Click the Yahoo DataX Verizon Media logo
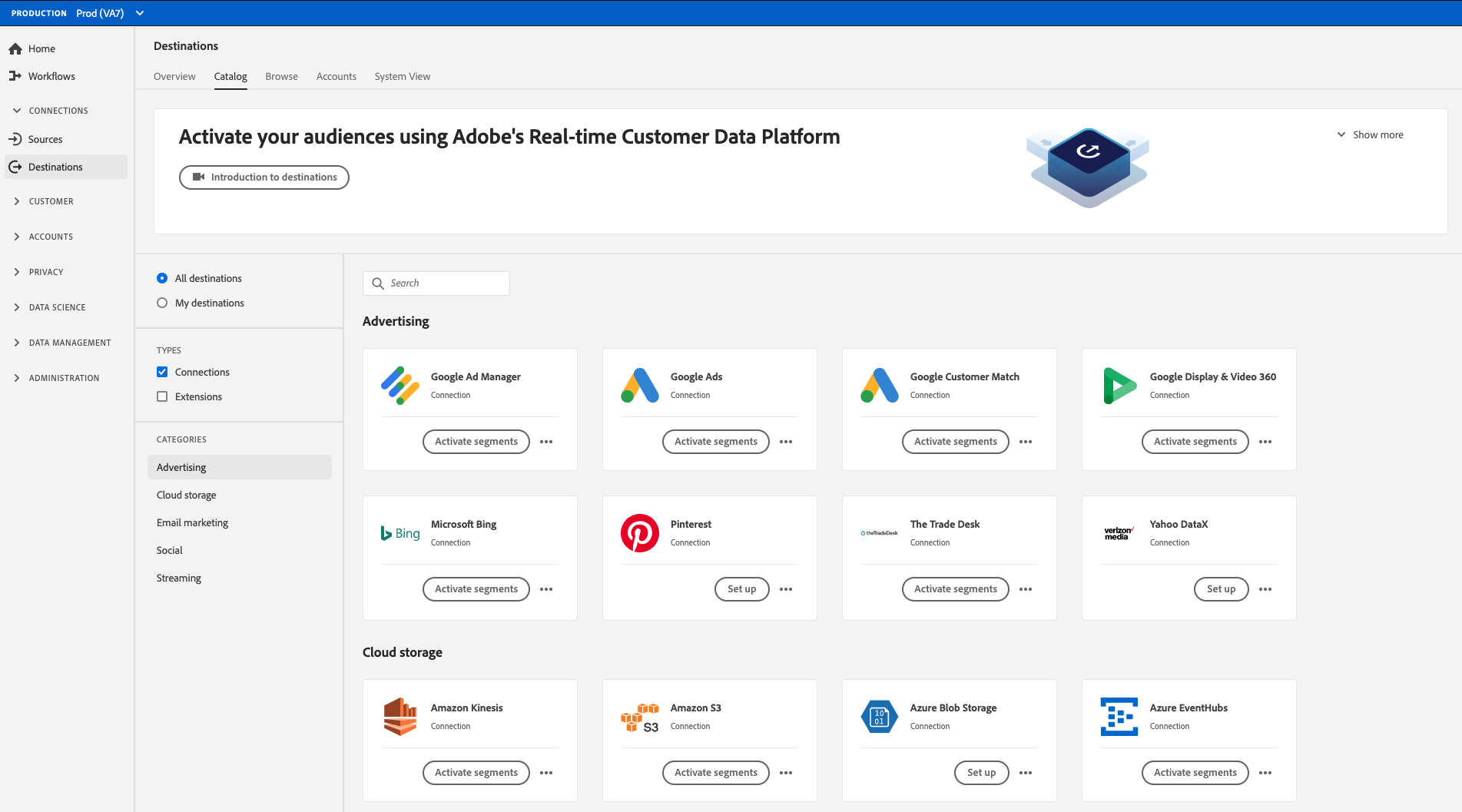This screenshot has width=1462, height=812. coord(1119,533)
